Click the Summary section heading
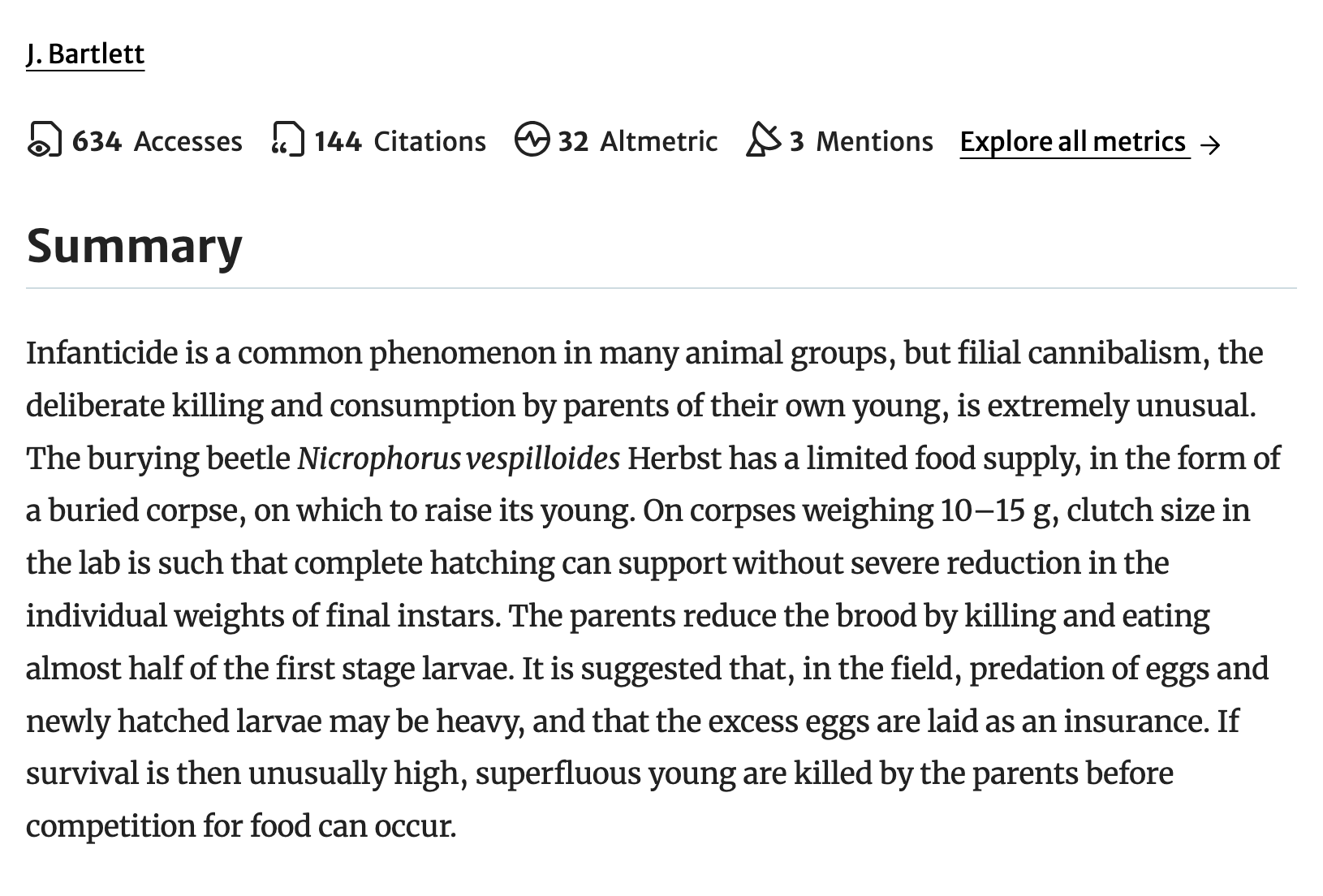The image size is (1323, 896). click(x=135, y=246)
